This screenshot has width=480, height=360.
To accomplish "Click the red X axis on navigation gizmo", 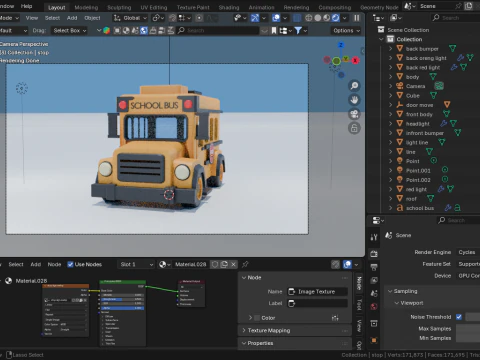I will [x=355, y=60].
